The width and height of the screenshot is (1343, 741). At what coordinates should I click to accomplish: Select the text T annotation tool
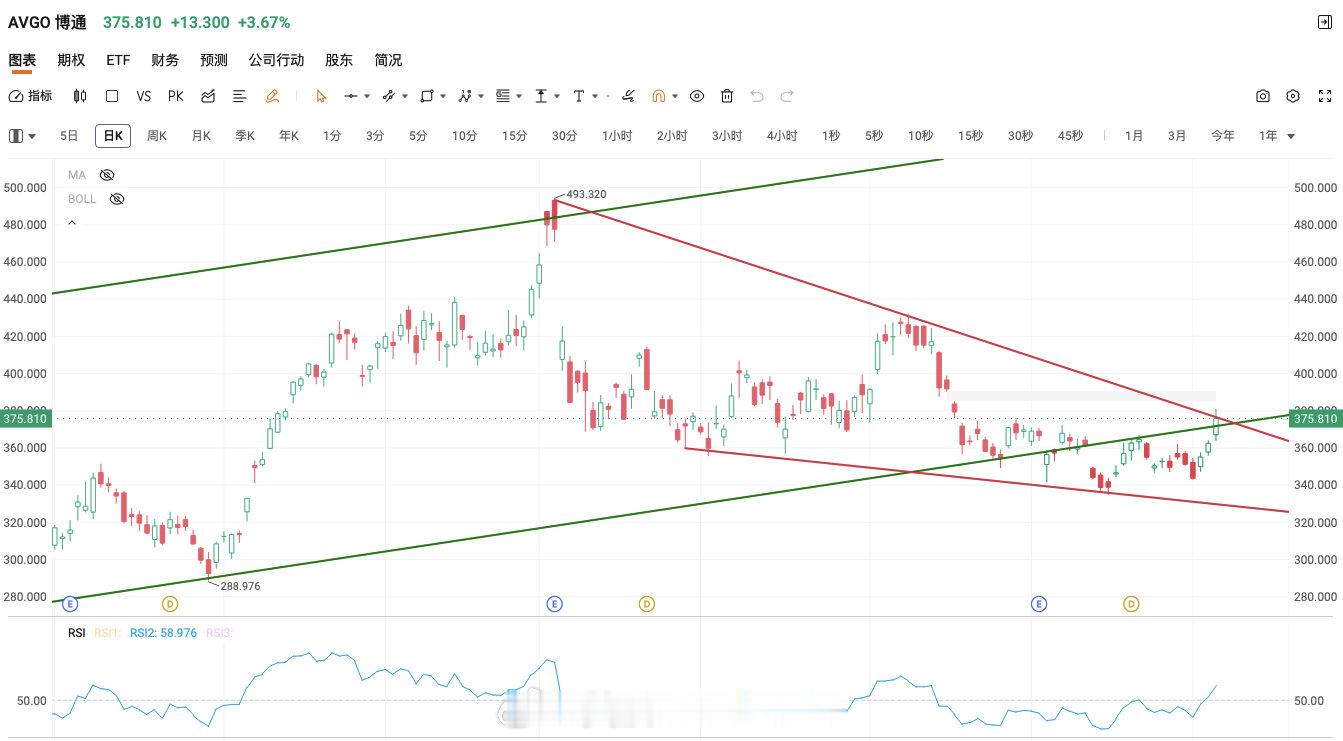pos(579,96)
